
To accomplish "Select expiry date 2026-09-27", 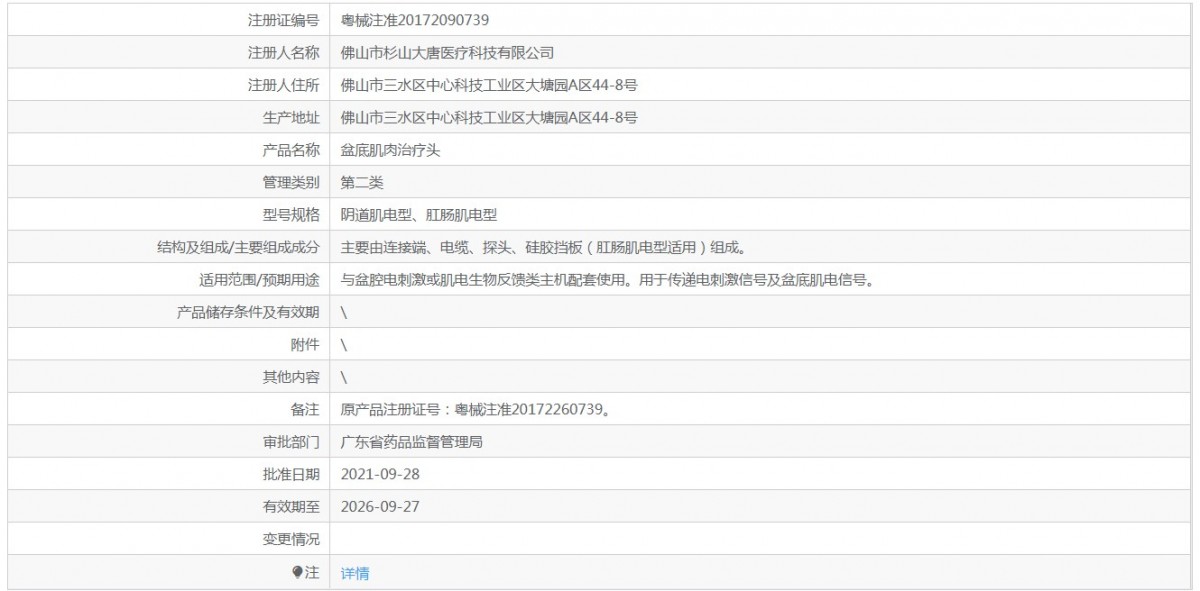I will (380, 507).
